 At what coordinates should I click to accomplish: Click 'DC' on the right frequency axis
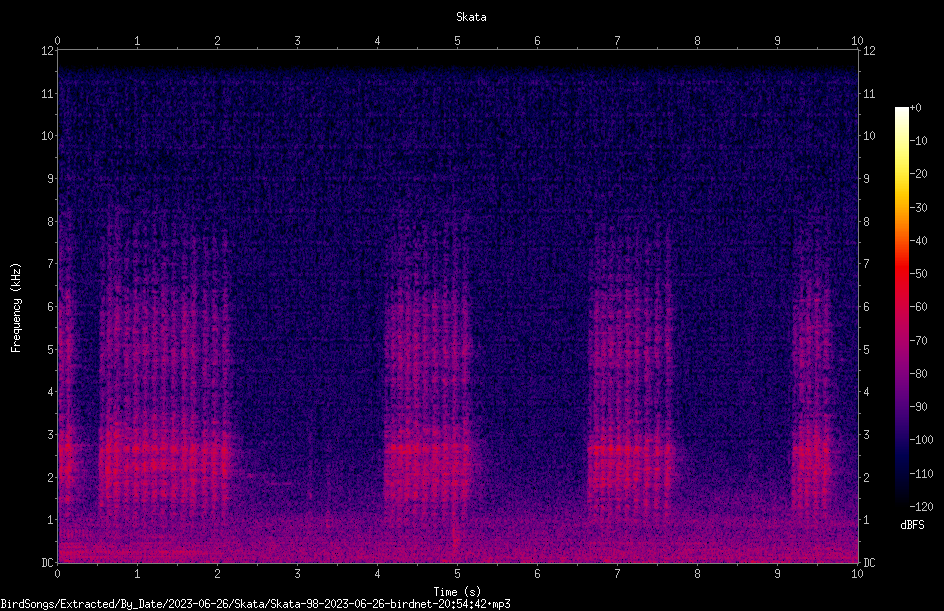click(869, 563)
